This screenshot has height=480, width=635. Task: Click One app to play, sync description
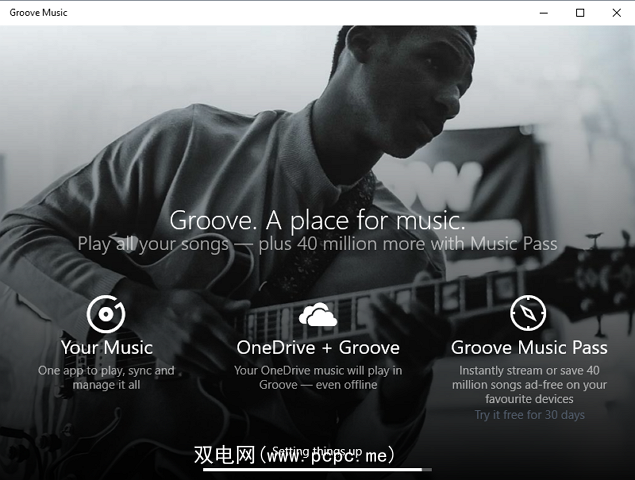click(106, 378)
